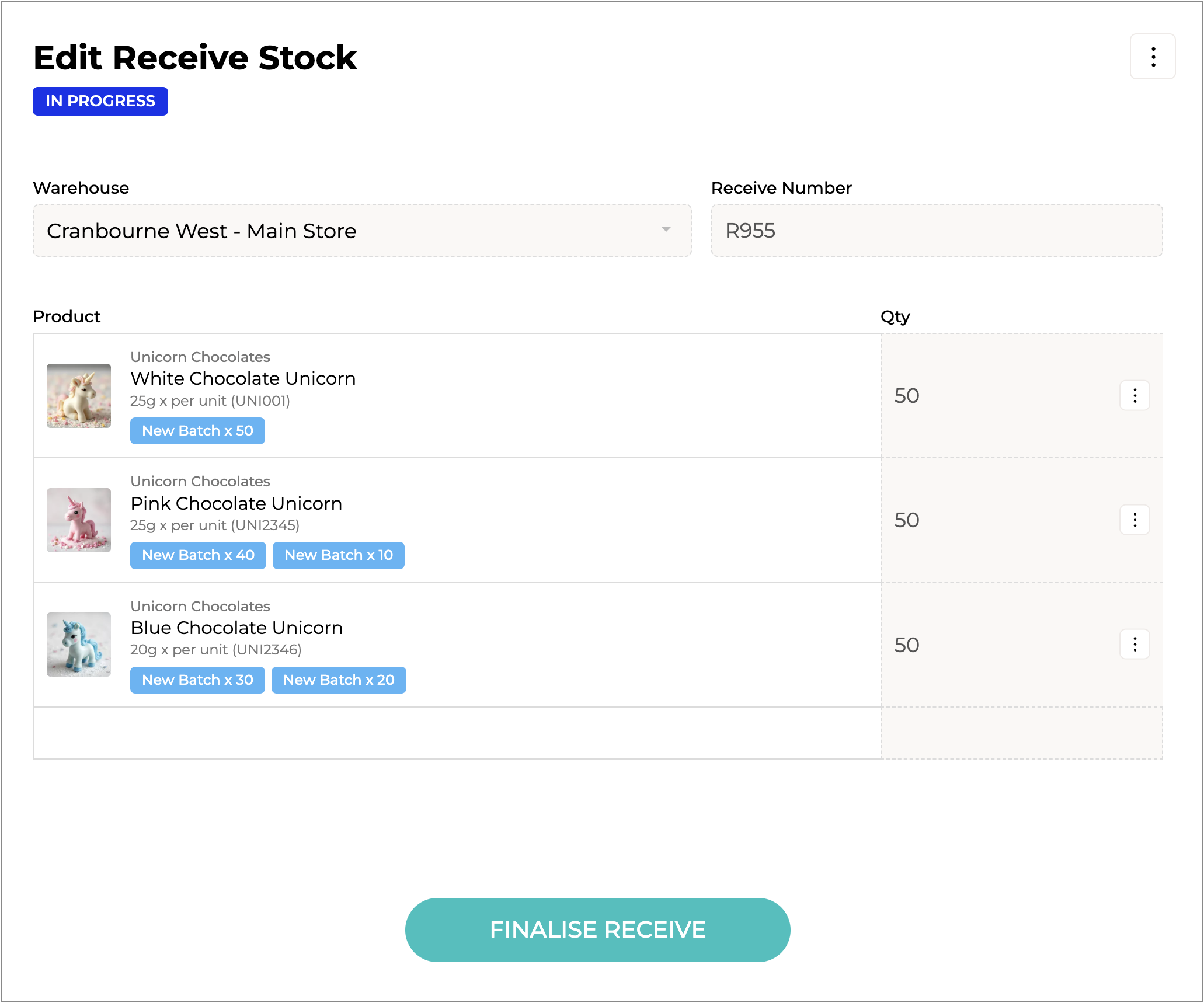The image size is (1204, 1003).
Task: Click the empty new product row
Action: [455, 733]
